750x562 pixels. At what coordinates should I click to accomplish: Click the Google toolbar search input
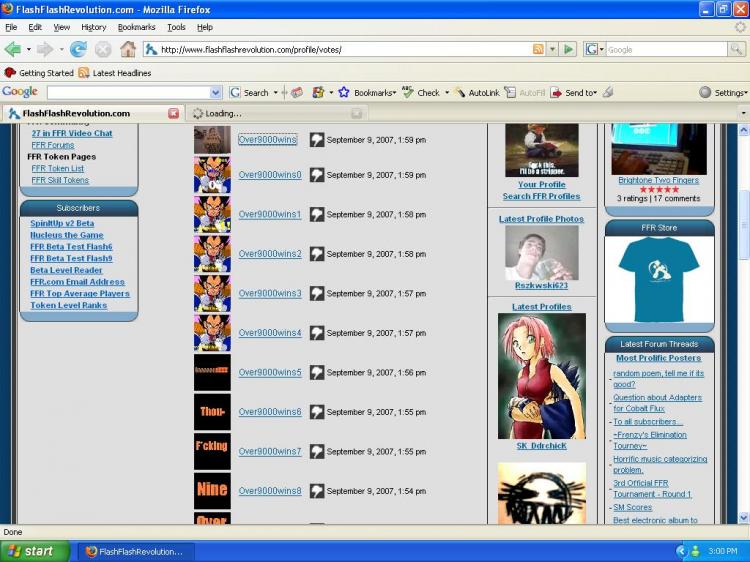pyautogui.click(x=129, y=92)
